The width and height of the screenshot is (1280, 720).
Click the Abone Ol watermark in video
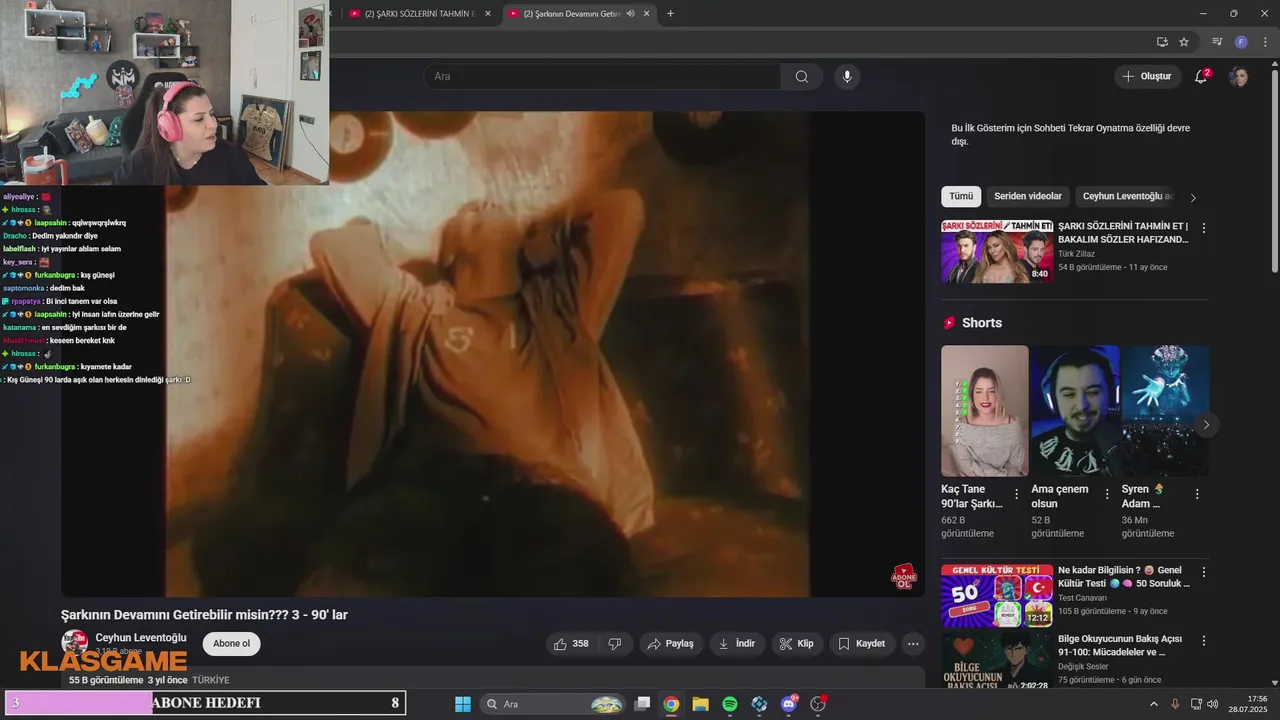click(904, 576)
